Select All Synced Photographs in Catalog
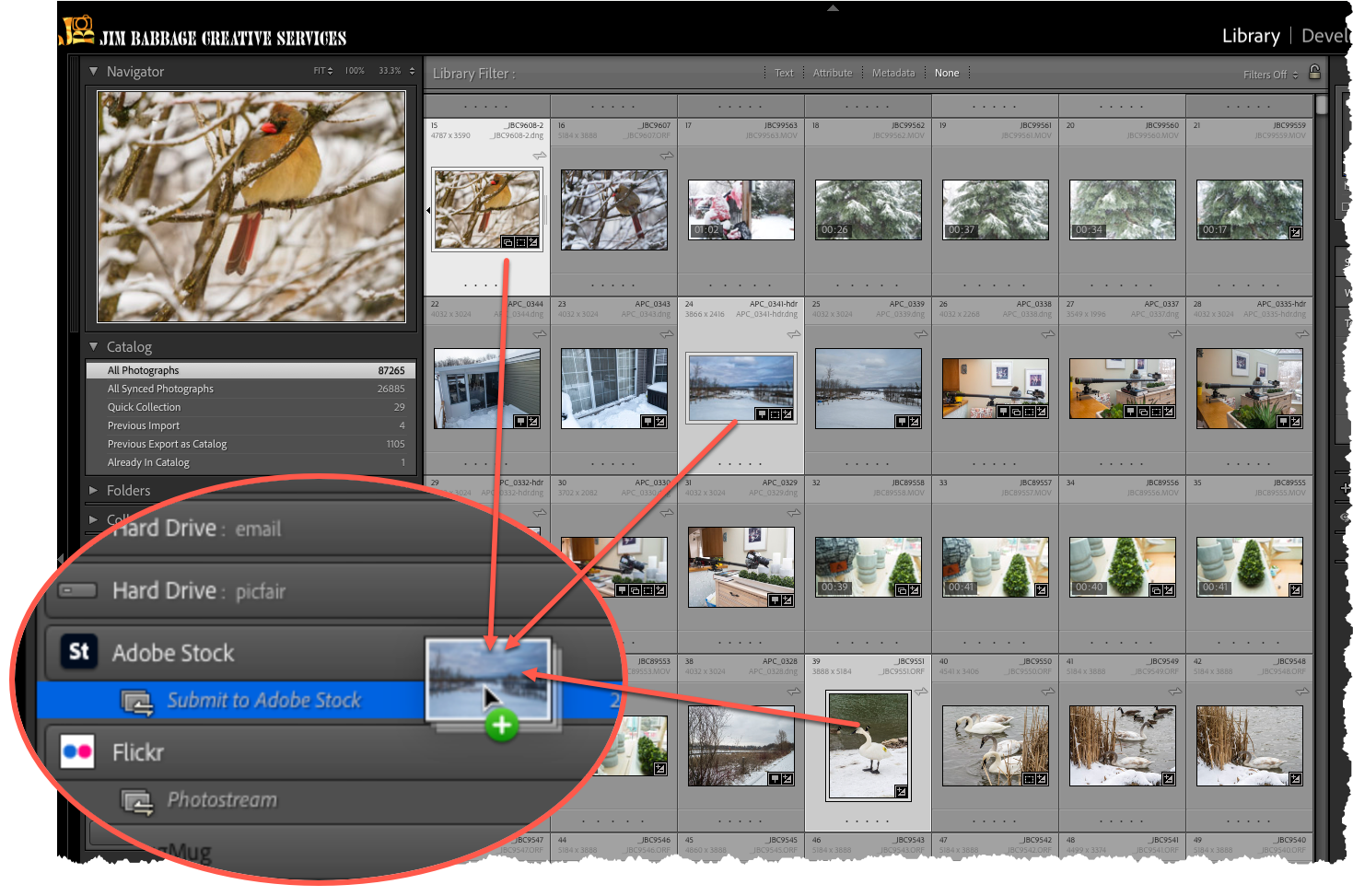 [251, 389]
